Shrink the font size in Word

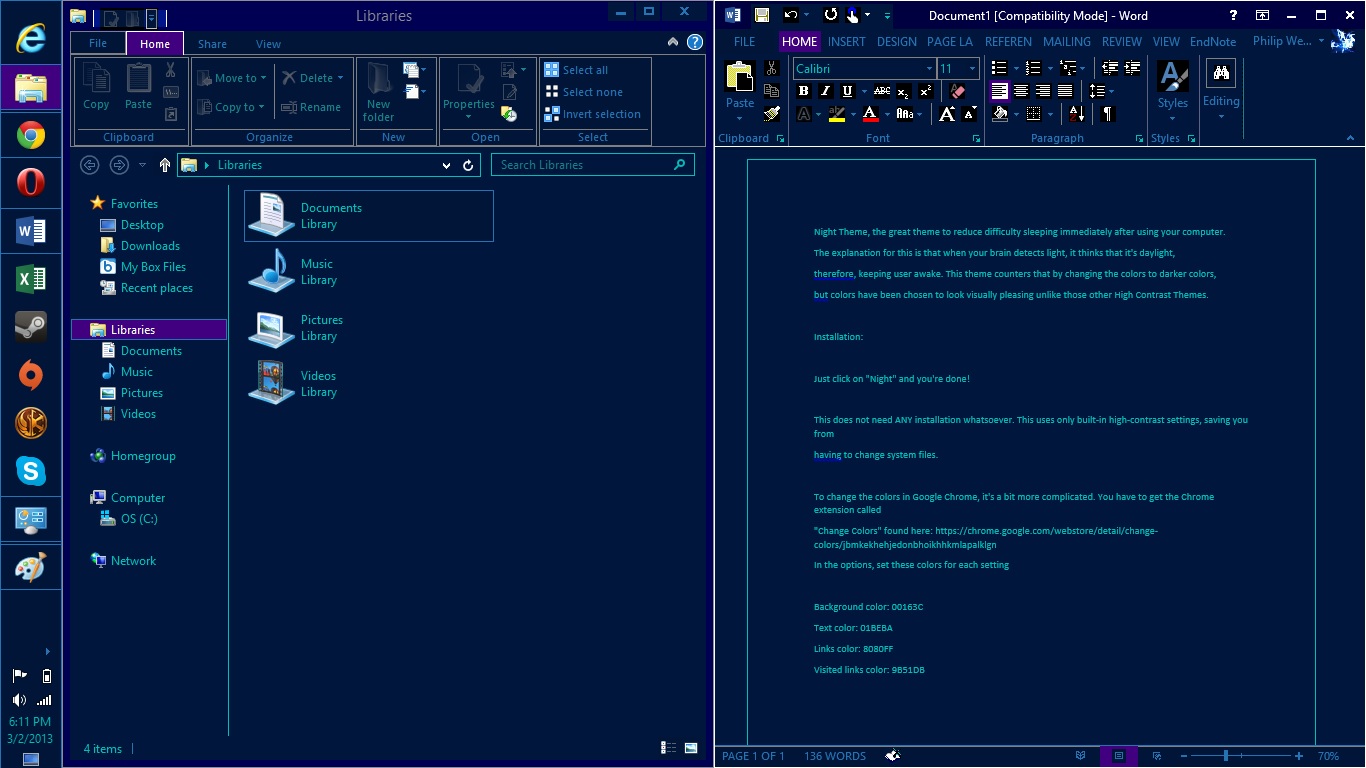coord(968,114)
